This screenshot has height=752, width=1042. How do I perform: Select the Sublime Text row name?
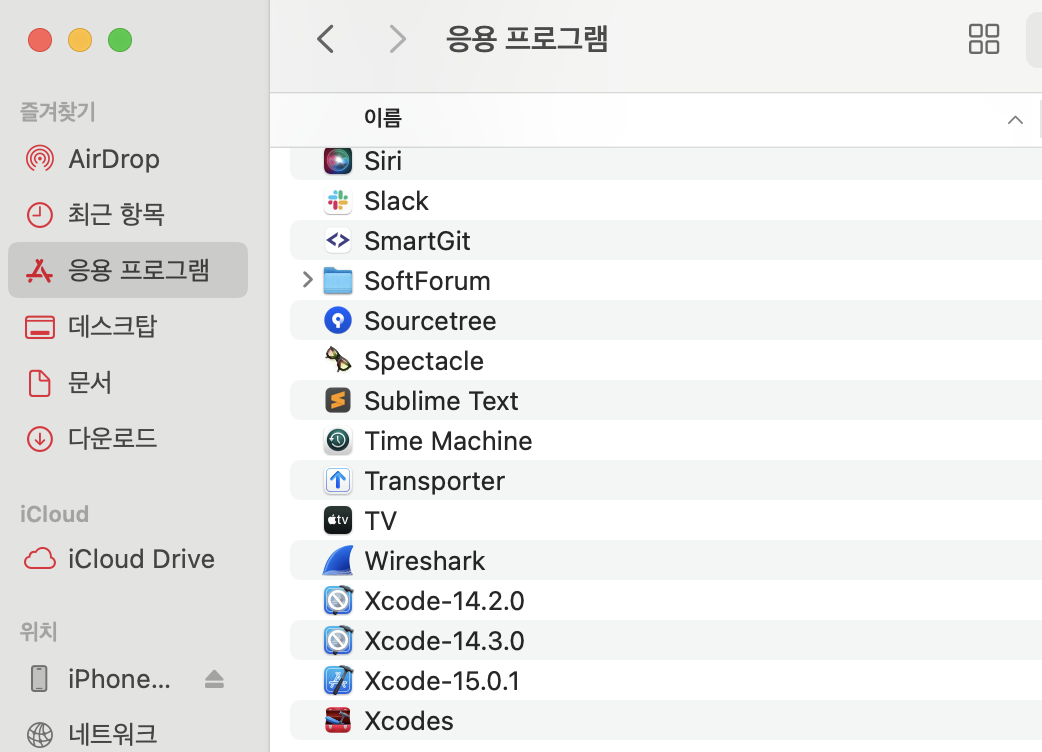441,401
